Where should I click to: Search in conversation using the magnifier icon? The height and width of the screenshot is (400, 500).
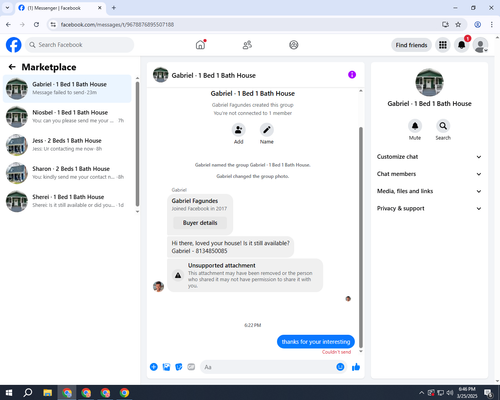point(443,126)
